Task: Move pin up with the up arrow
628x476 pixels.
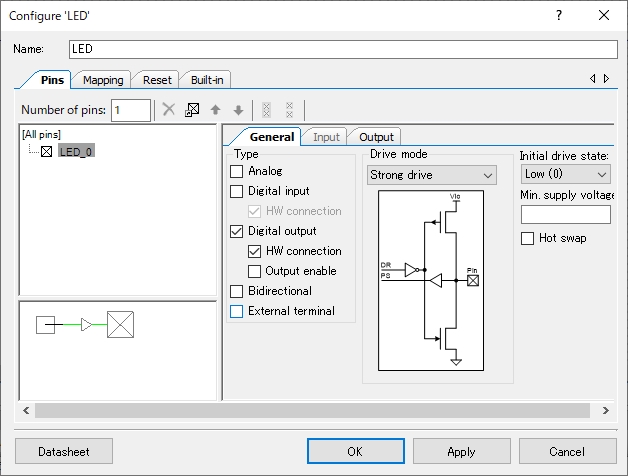Action: coord(215,109)
